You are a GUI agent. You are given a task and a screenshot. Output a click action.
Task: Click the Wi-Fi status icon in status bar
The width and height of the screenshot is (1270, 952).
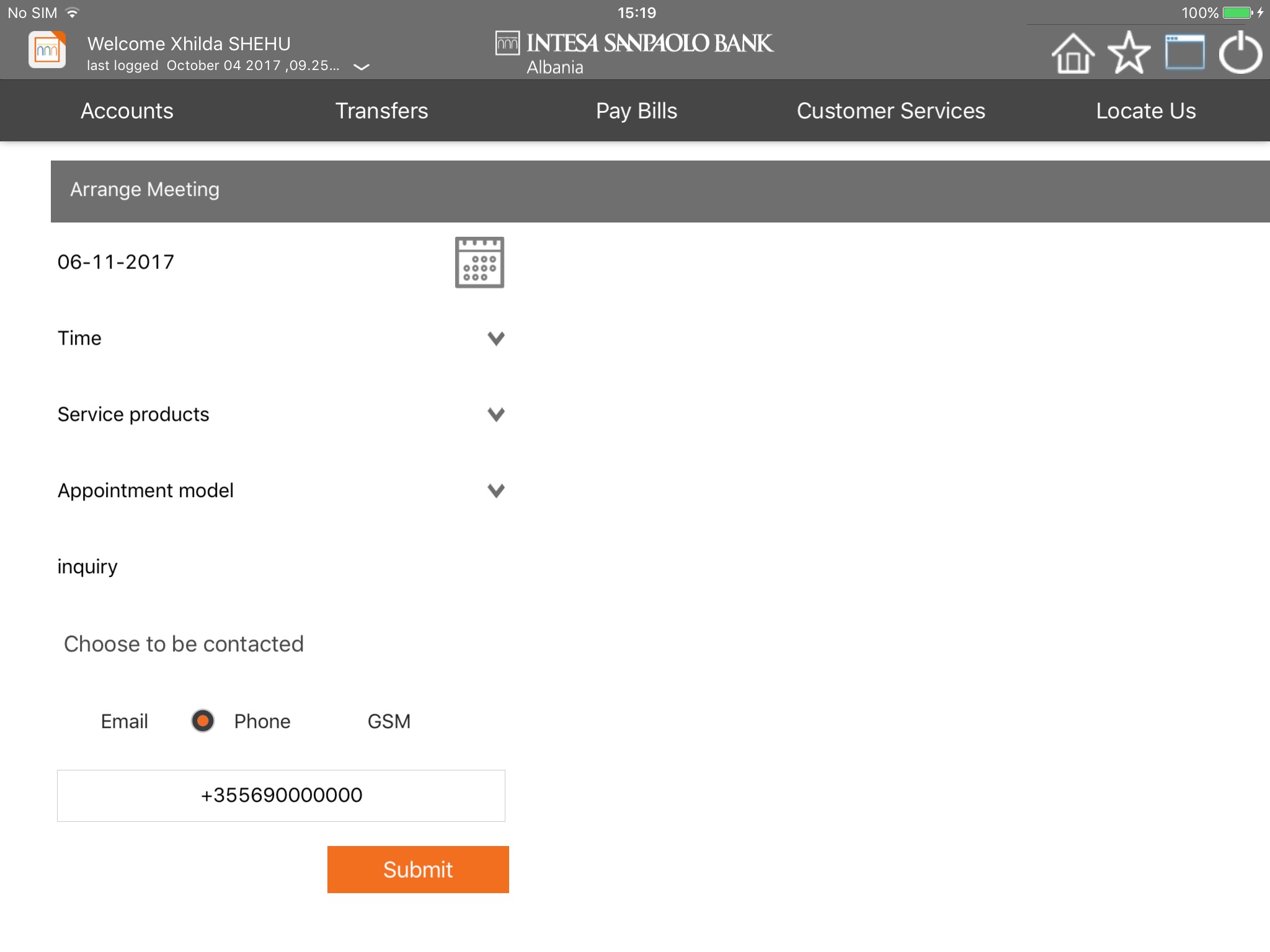point(62,13)
